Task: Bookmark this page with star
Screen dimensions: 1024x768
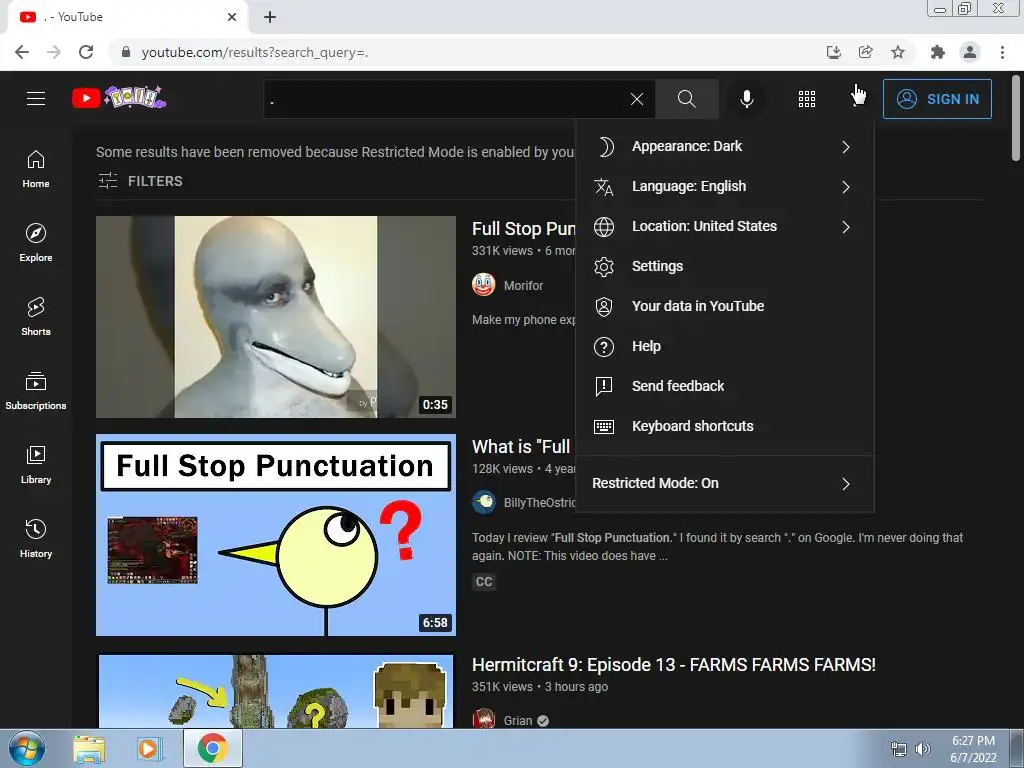Action: [898, 52]
